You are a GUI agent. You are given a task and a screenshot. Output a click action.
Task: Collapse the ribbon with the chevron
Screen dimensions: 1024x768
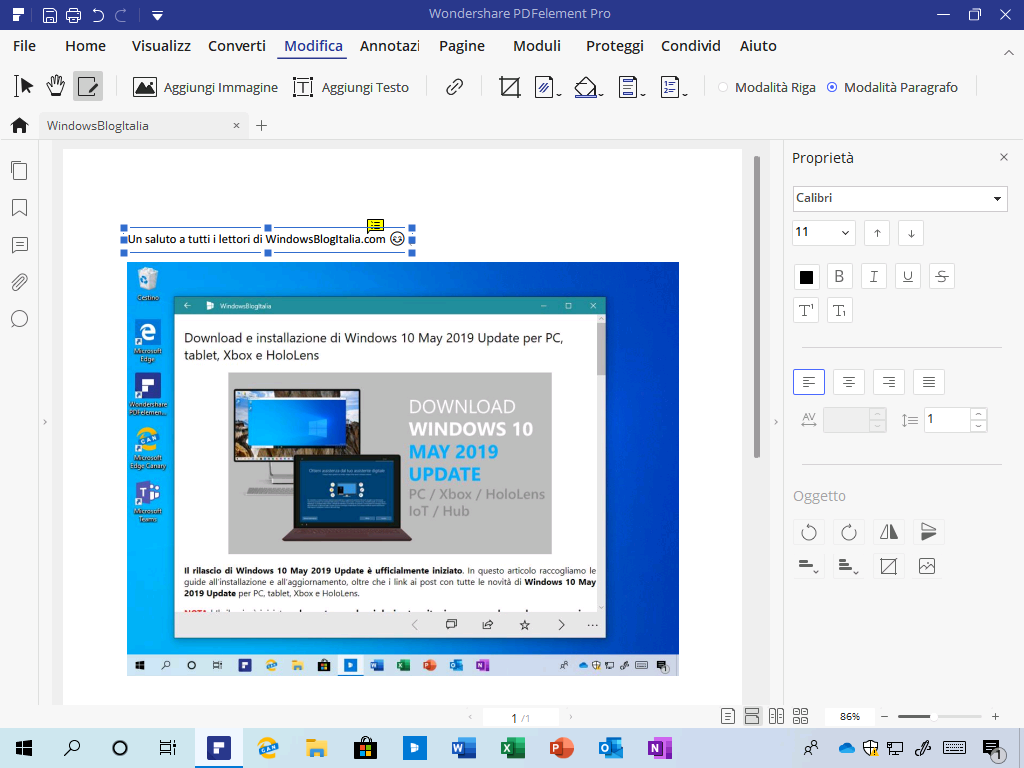click(x=1008, y=52)
